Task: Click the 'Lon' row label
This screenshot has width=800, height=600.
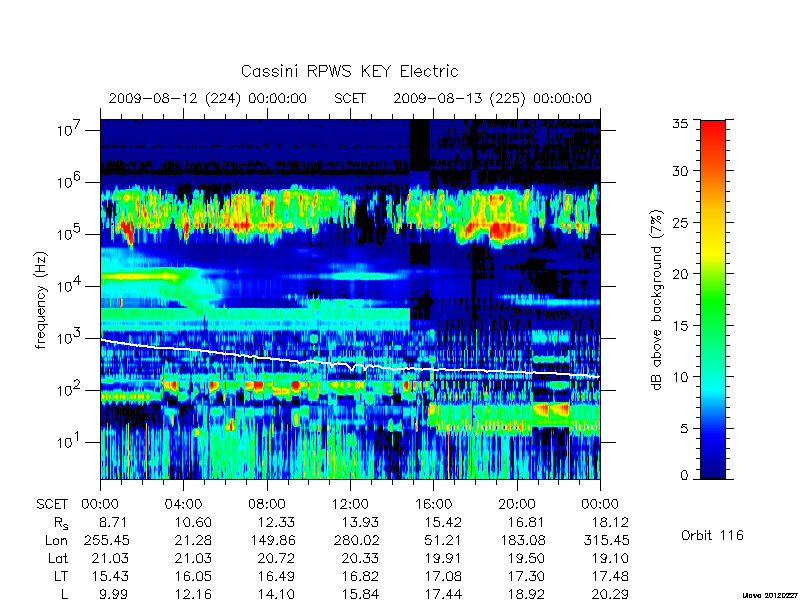Action: click(x=57, y=540)
